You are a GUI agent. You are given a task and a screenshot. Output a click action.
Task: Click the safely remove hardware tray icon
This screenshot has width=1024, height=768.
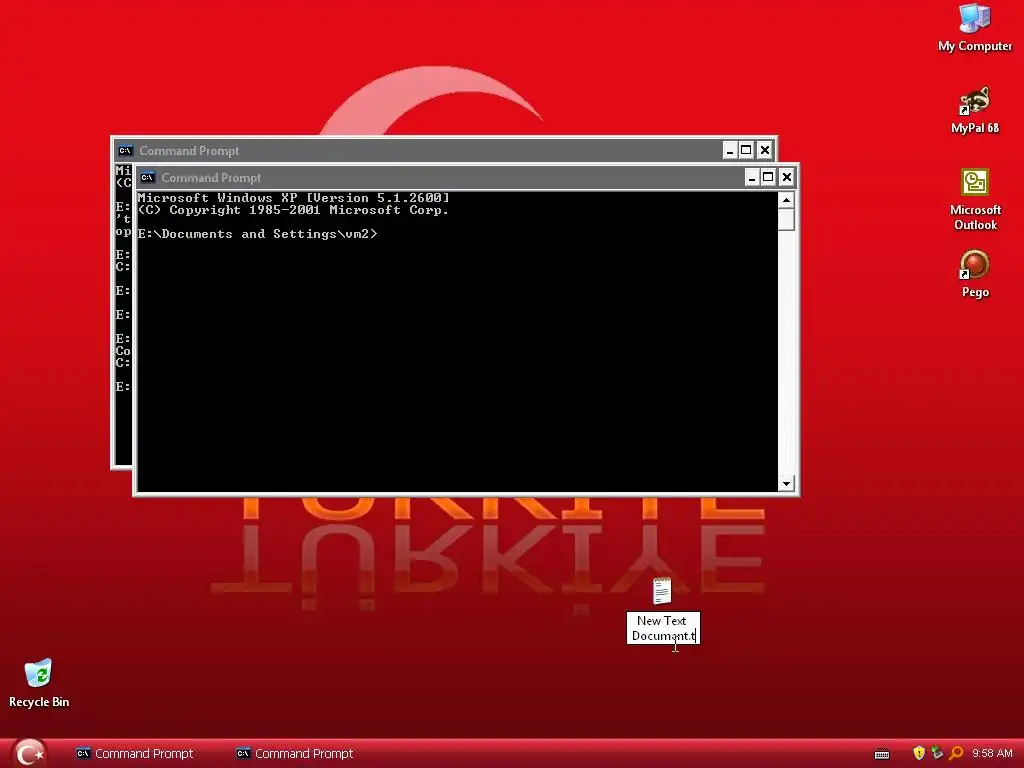click(937, 753)
